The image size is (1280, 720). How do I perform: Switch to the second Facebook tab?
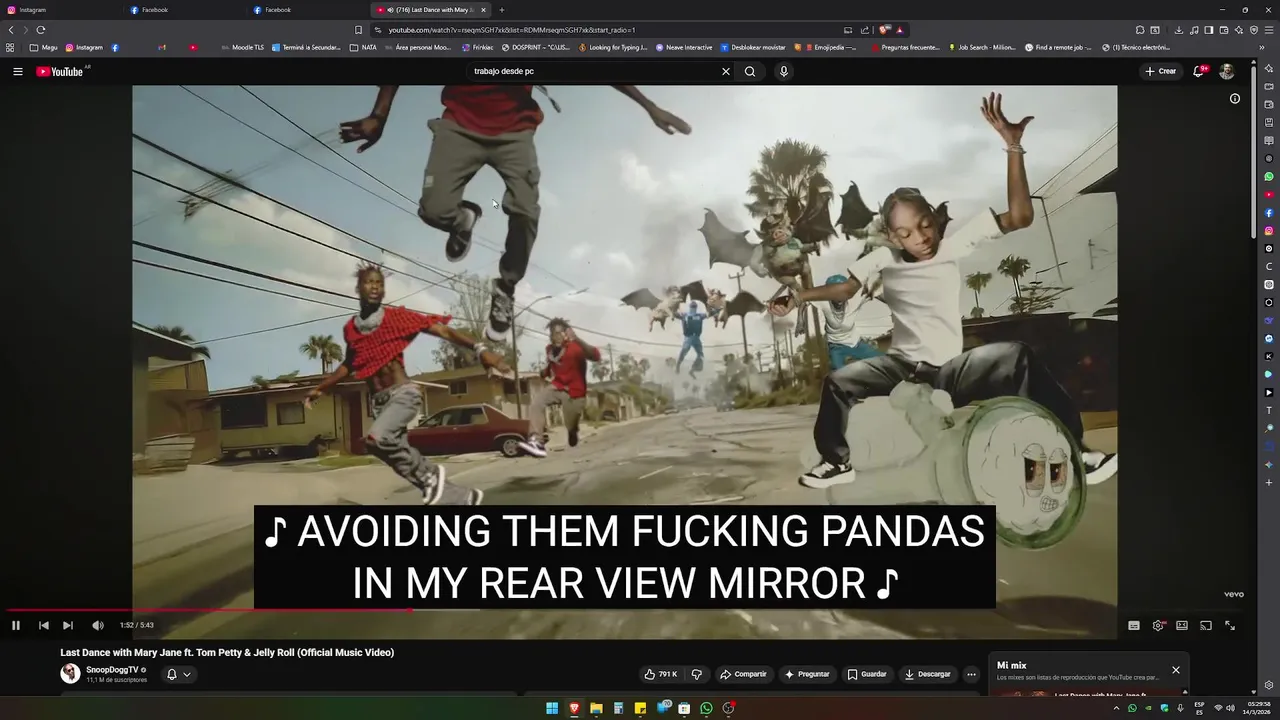pos(308,10)
